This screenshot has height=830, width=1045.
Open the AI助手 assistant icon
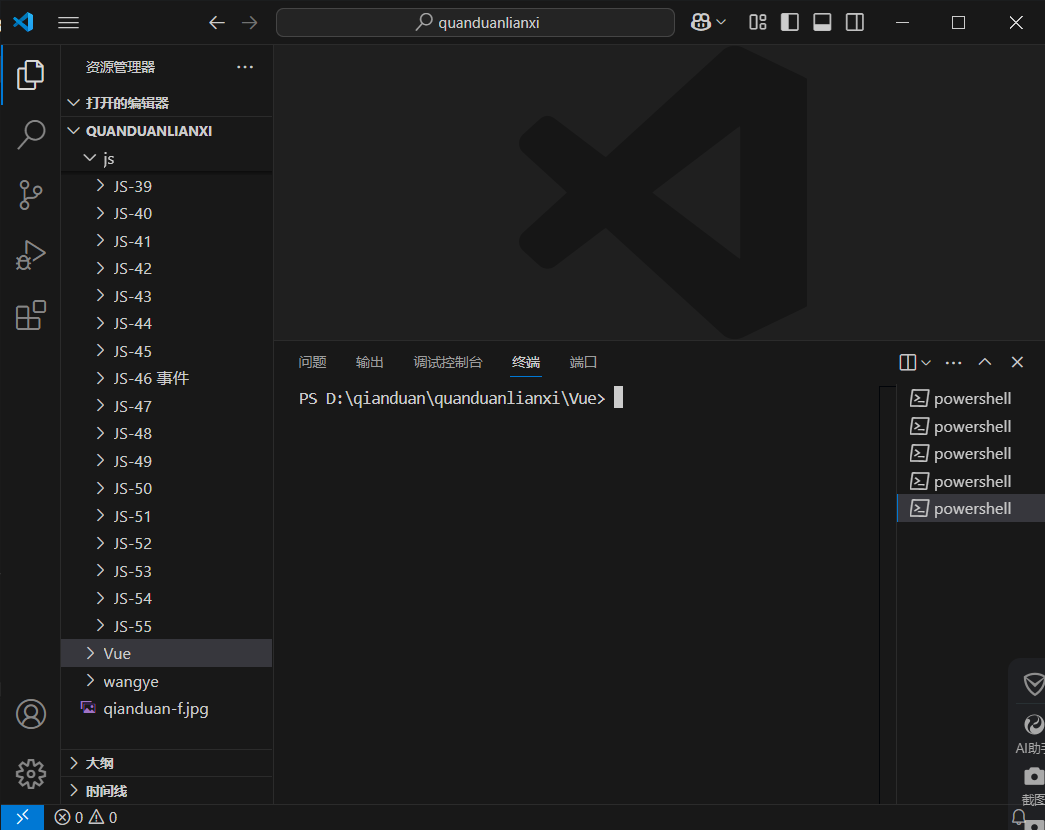tap(1034, 725)
